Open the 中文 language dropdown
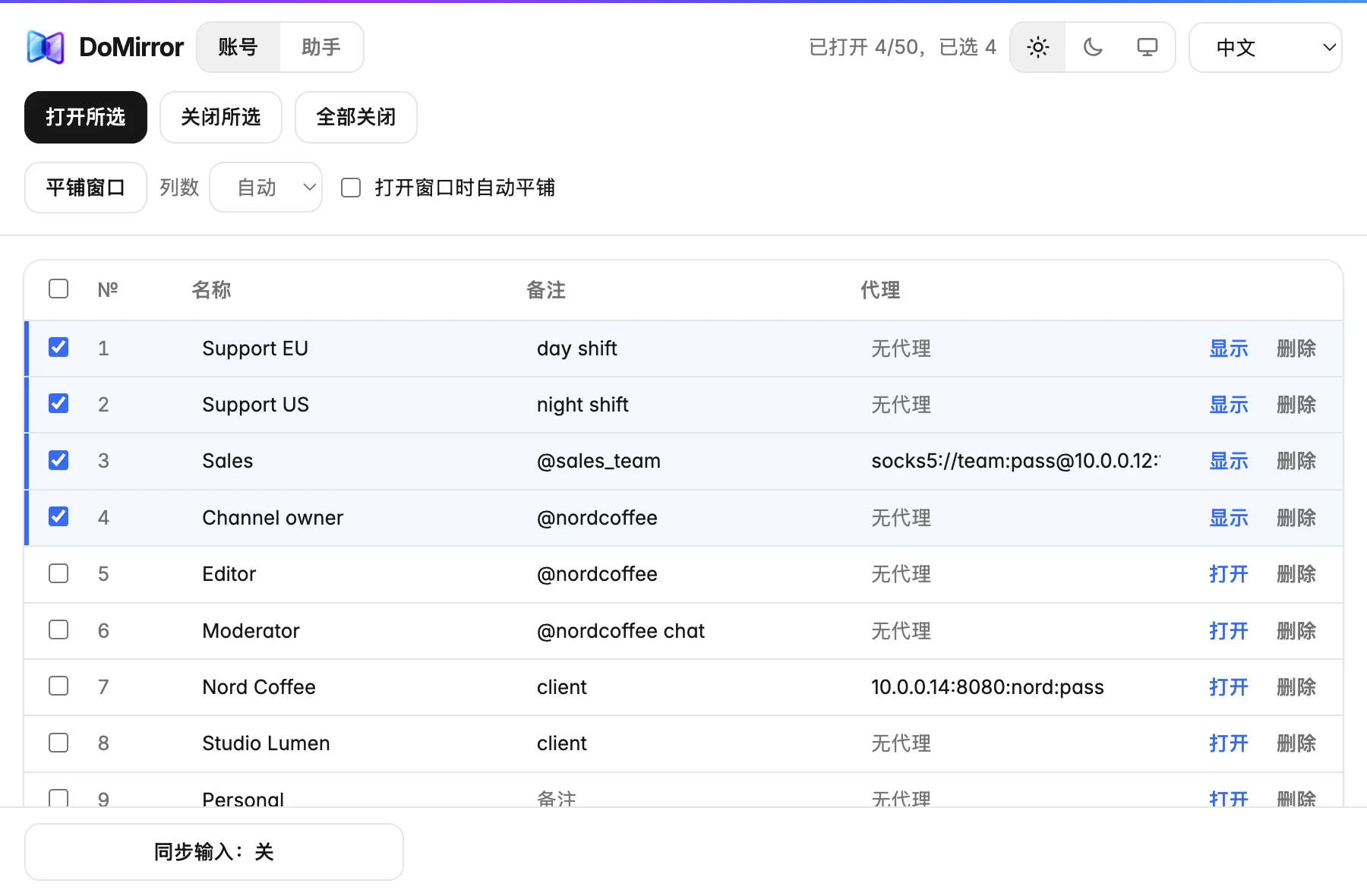The image size is (1367, 896). click(x=1265, y=47)
